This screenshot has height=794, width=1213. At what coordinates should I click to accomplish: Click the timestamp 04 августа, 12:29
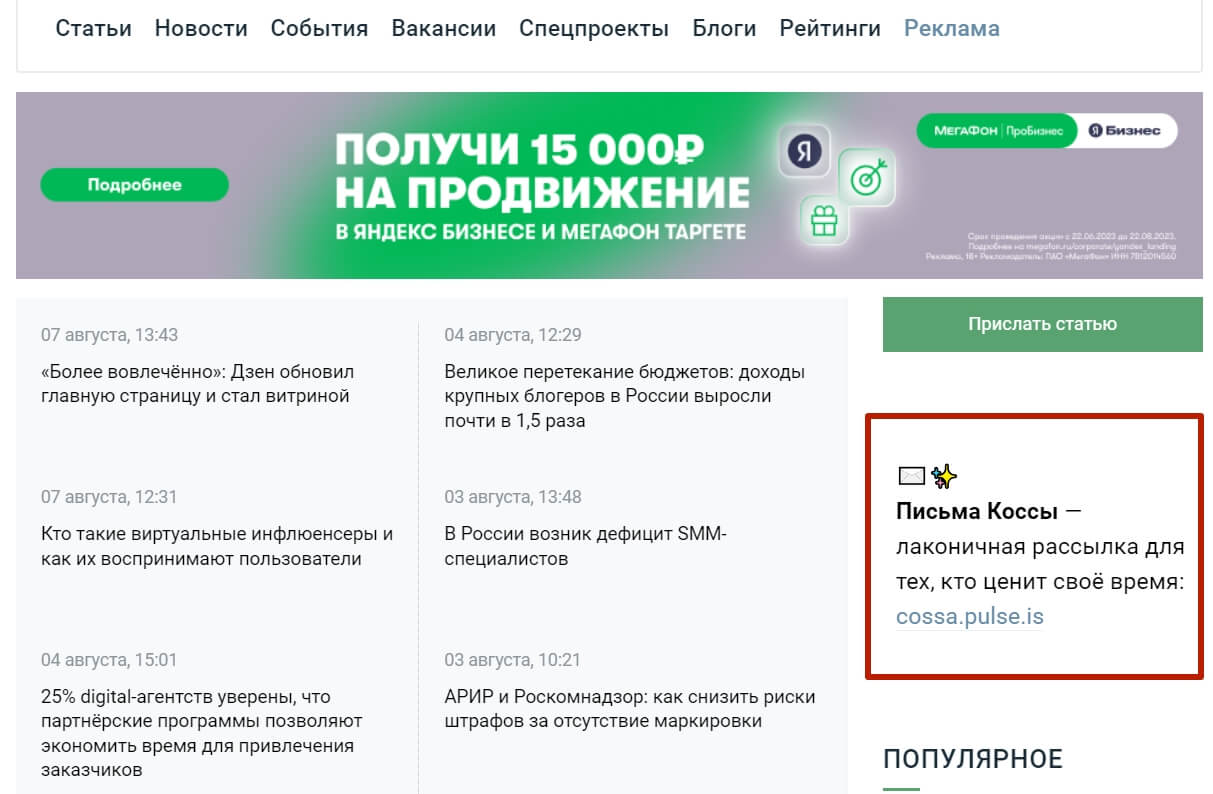tap(513, 335)
